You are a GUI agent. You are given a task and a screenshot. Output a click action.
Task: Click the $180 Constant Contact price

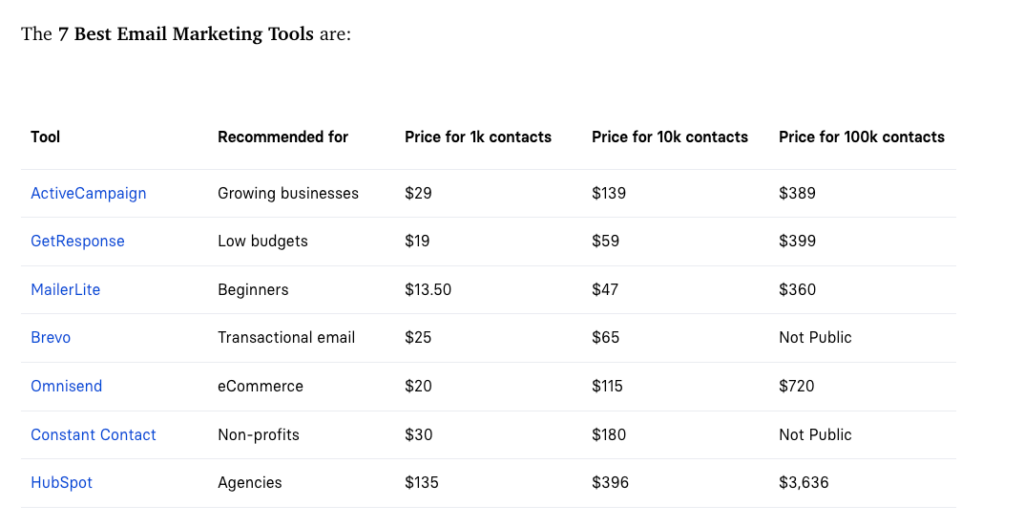[x=609, y=434]
